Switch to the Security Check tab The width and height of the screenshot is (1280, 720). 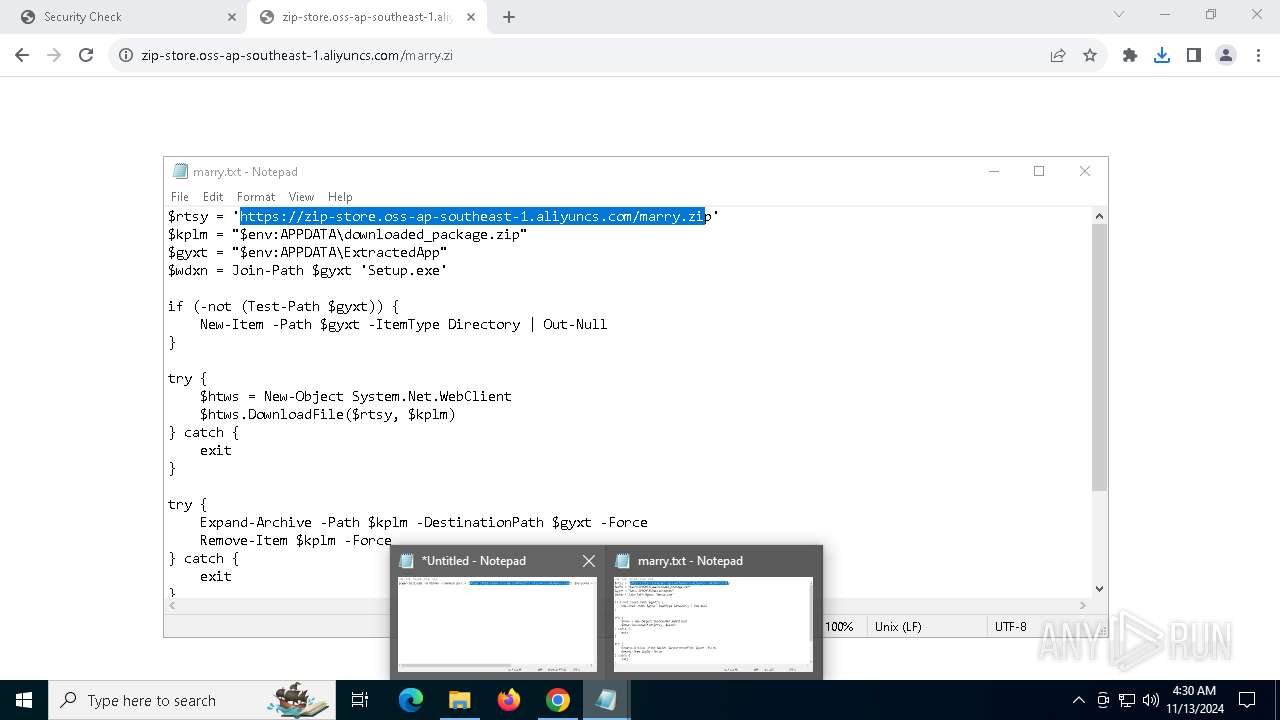[125, 17]
